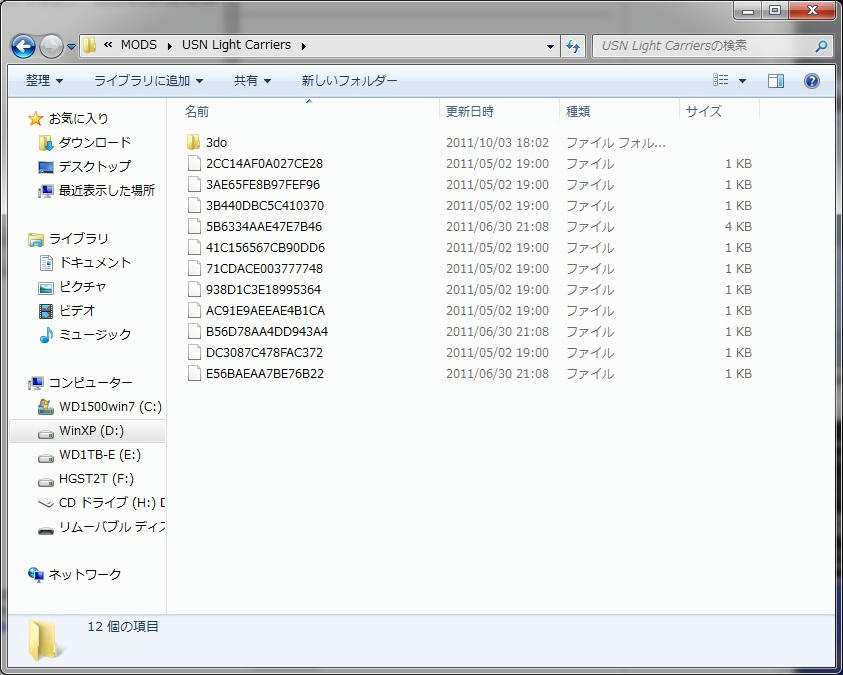Select file 3B440DBC5C410370 icon

pyautogui.click(x=194, y=205)
